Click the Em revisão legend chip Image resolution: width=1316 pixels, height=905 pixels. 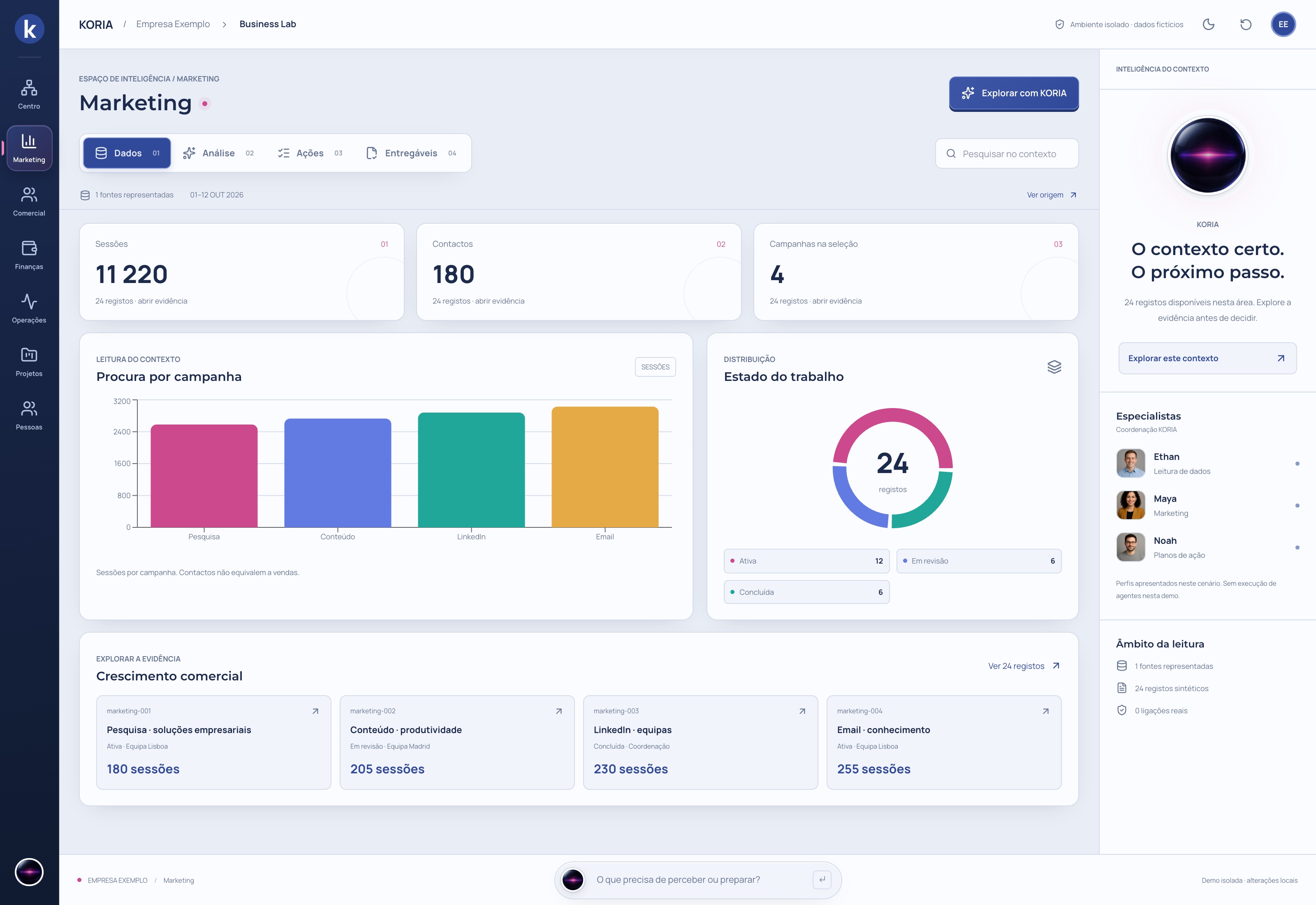979,561
